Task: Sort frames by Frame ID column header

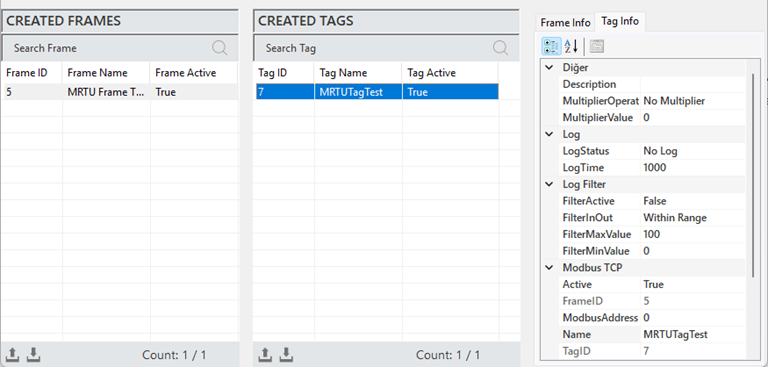Action: [32, 73]
